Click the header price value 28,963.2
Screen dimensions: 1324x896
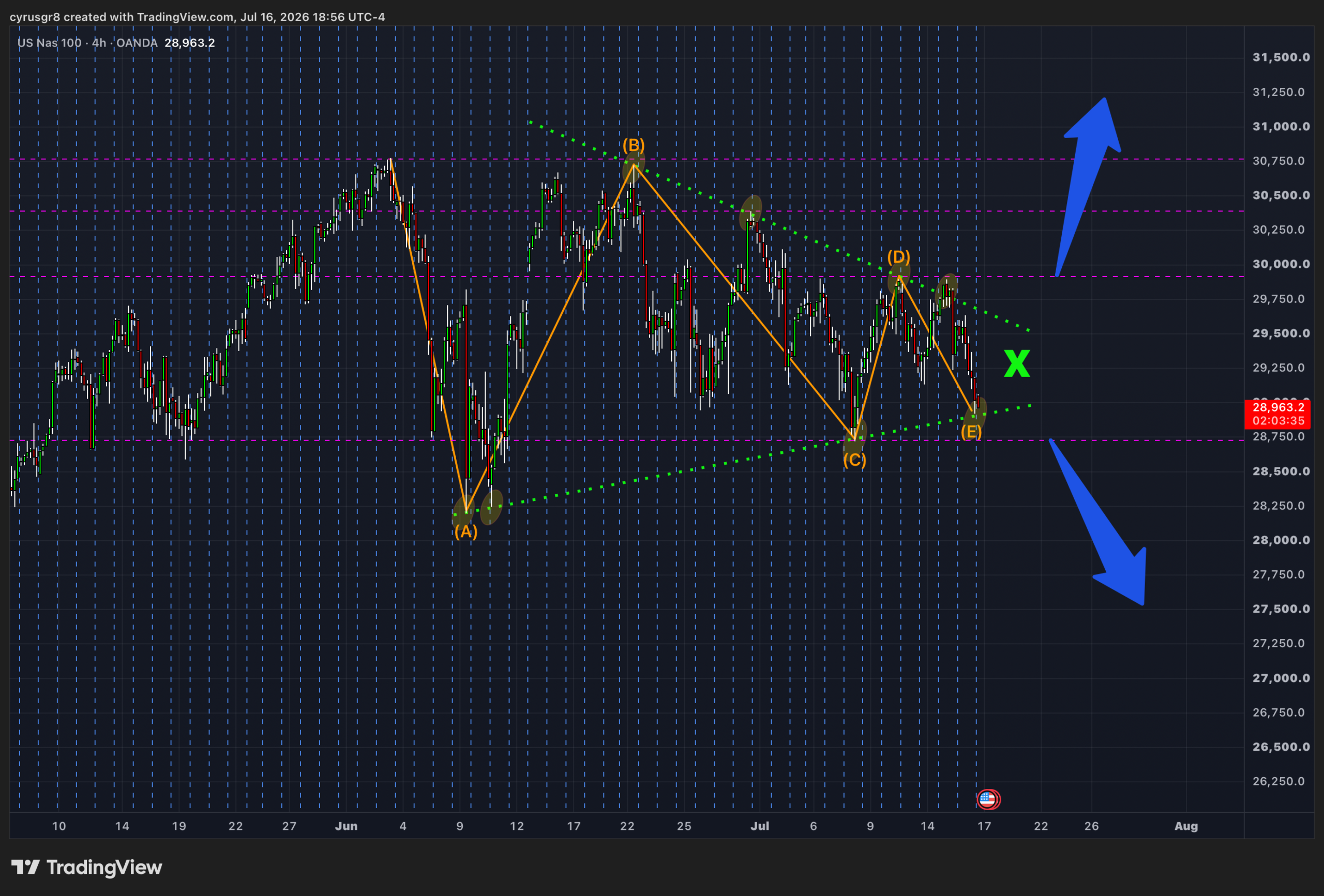tap(190, 43)
